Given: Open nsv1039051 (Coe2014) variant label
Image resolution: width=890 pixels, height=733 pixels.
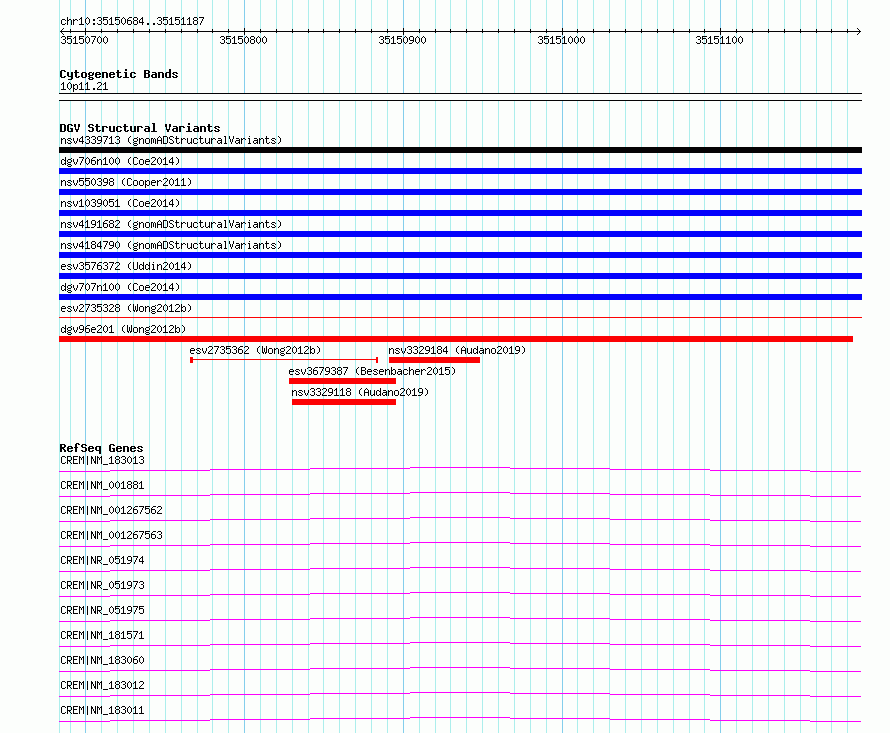Looking at the screenshot, I should [x=120, y=203].
